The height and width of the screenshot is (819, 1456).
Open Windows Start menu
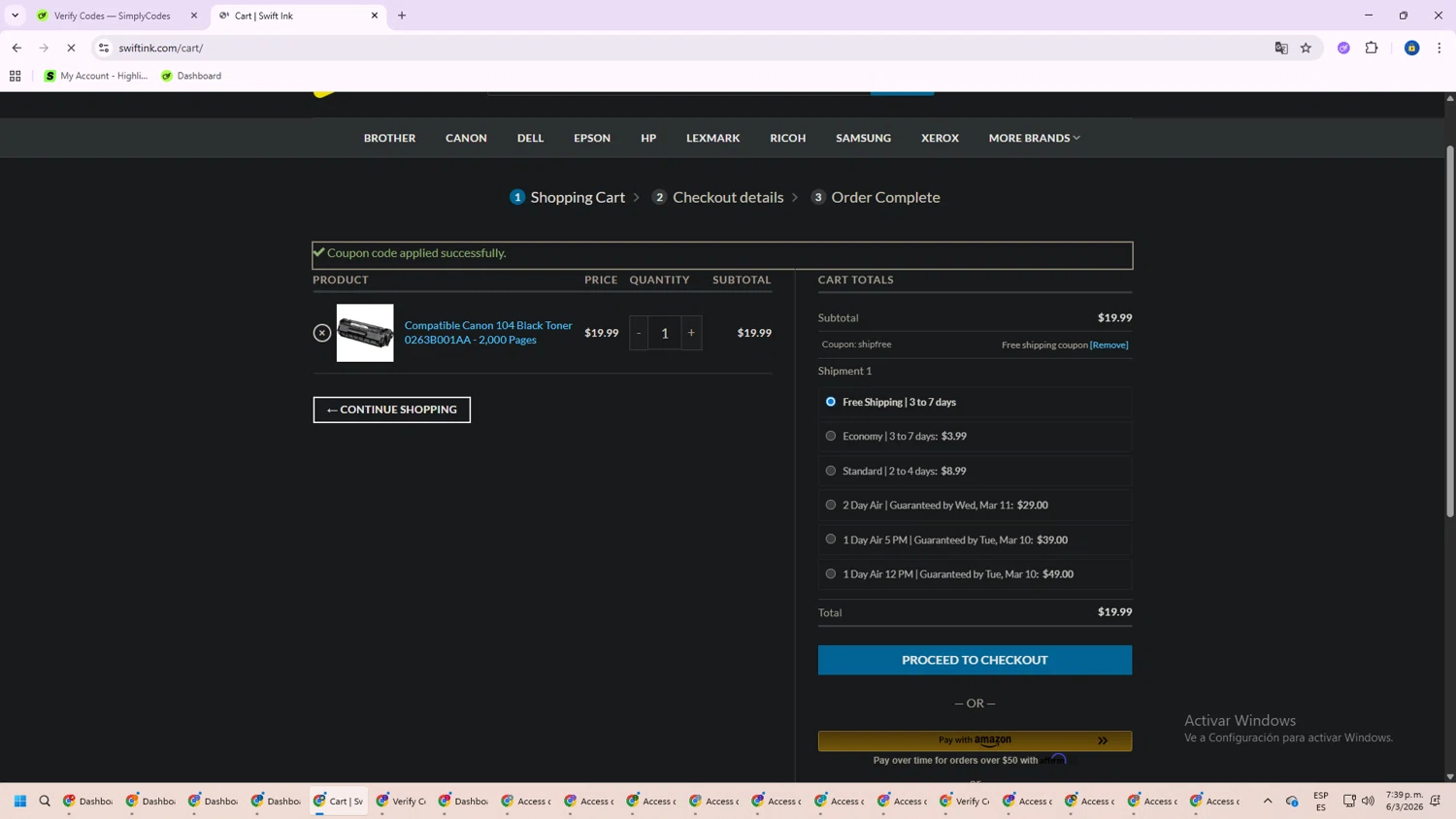pyautogui.click(x=19, y=802)
